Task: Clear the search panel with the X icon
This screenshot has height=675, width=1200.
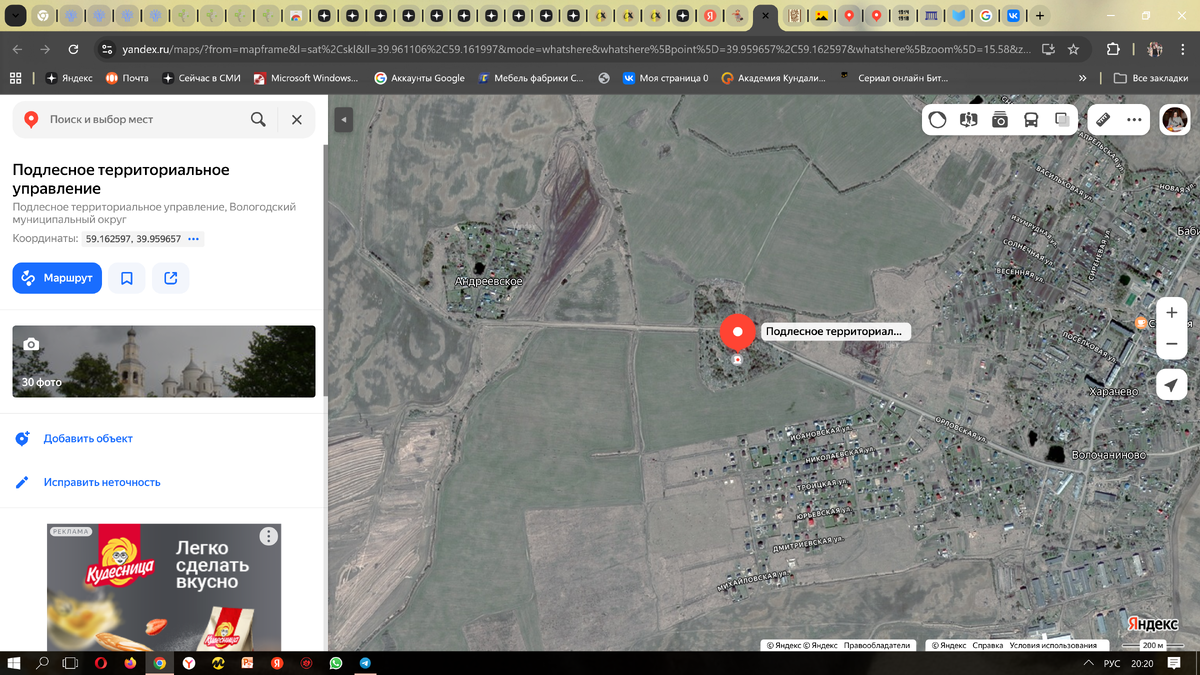Action: point(297,119)
